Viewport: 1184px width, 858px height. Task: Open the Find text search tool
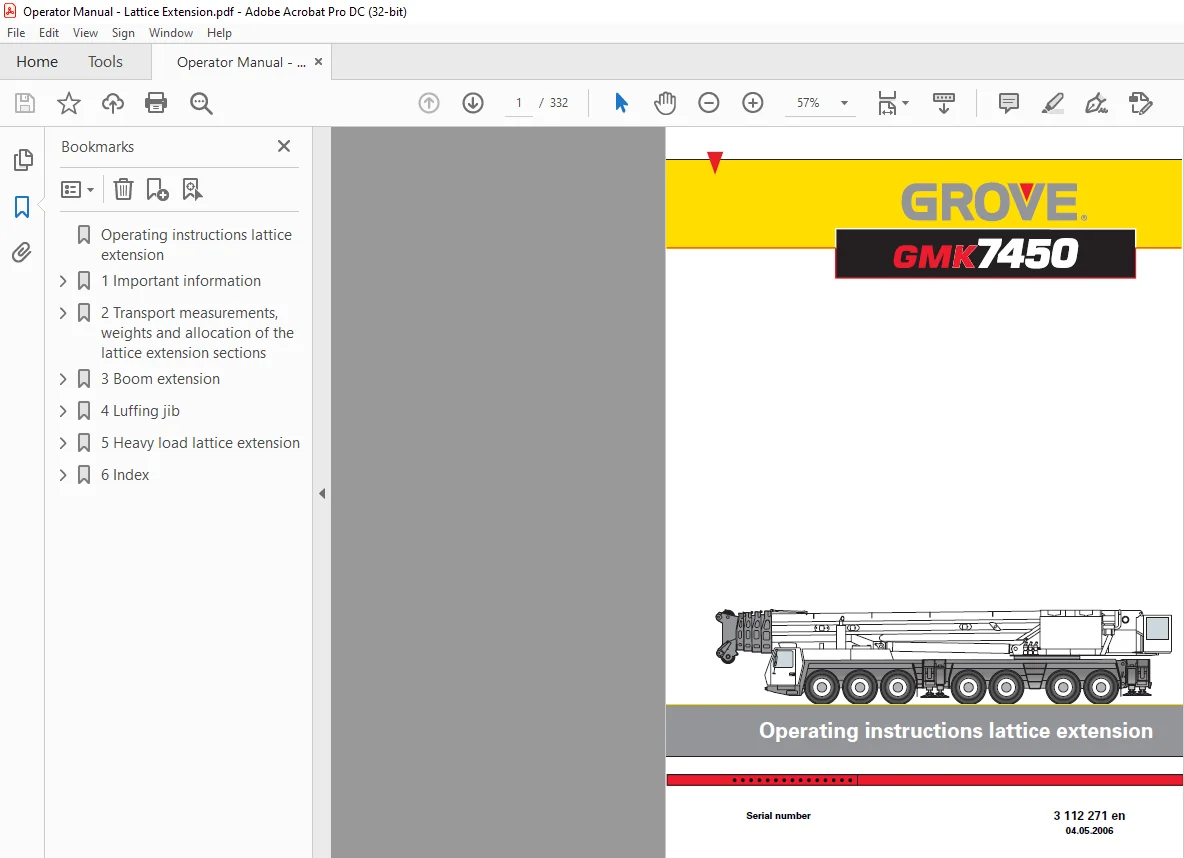[201, 103]
